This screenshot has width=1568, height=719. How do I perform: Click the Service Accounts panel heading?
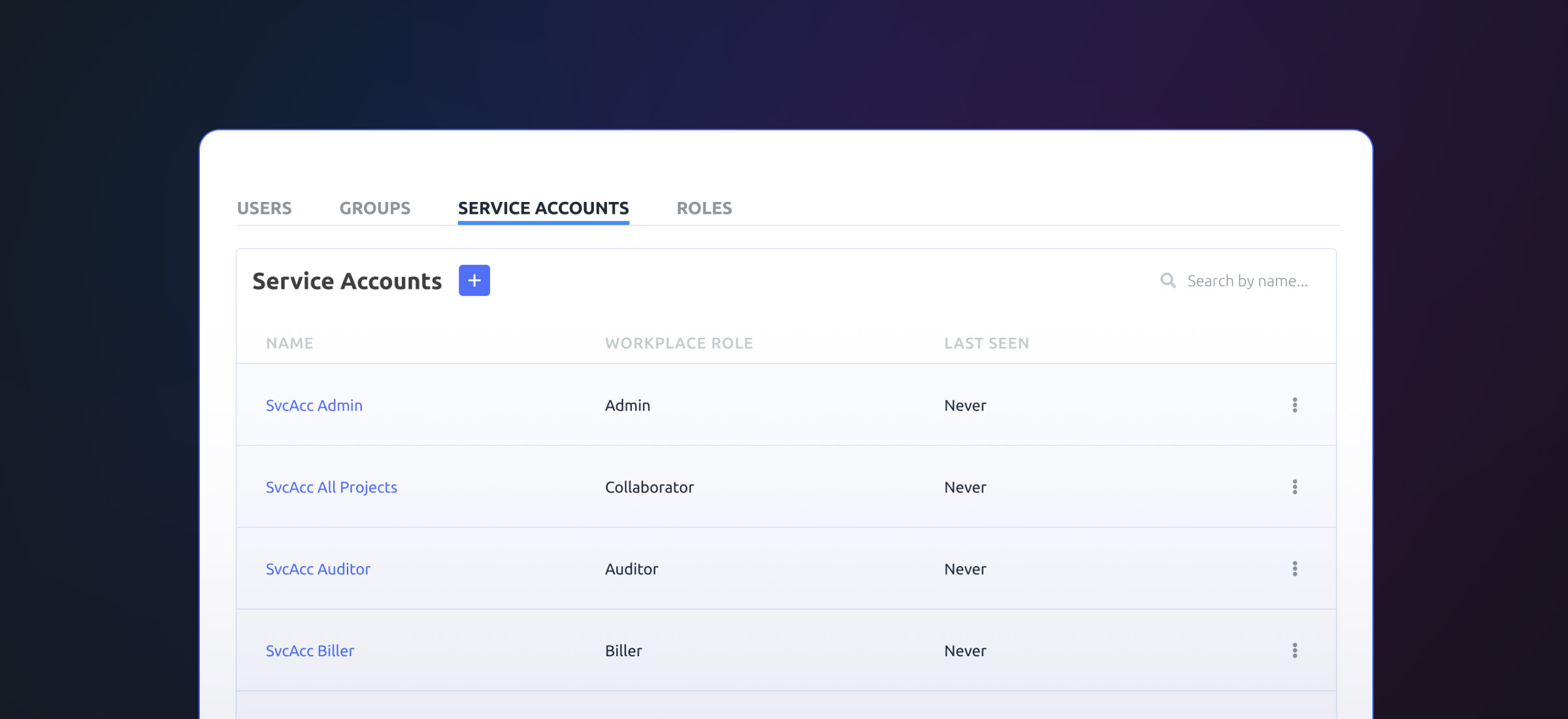pos(347,280)
